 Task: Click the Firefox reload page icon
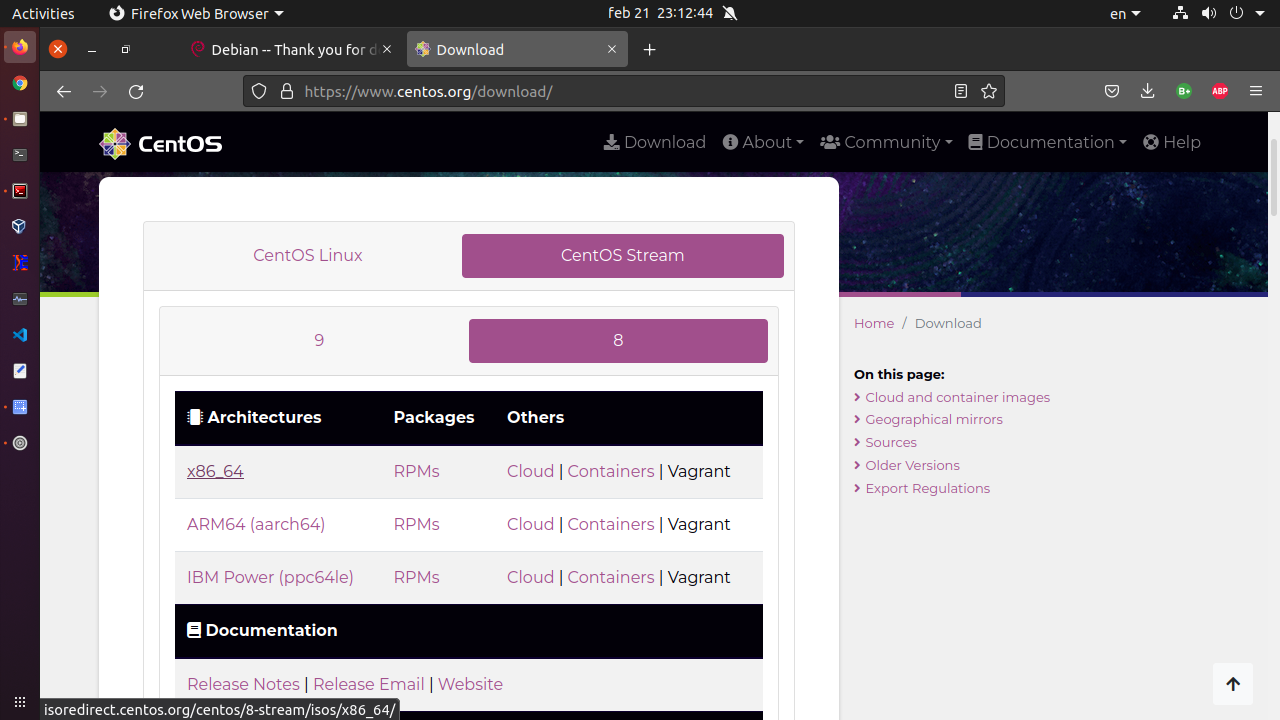tap(136, 92)
